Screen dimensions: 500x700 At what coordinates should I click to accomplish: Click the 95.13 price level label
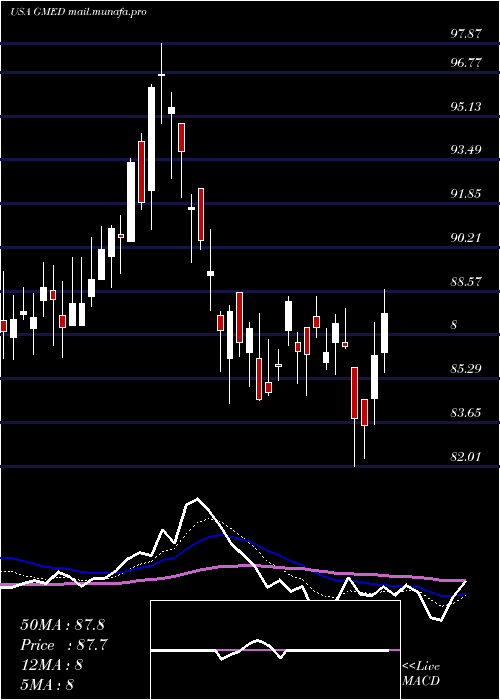(466, 107)
